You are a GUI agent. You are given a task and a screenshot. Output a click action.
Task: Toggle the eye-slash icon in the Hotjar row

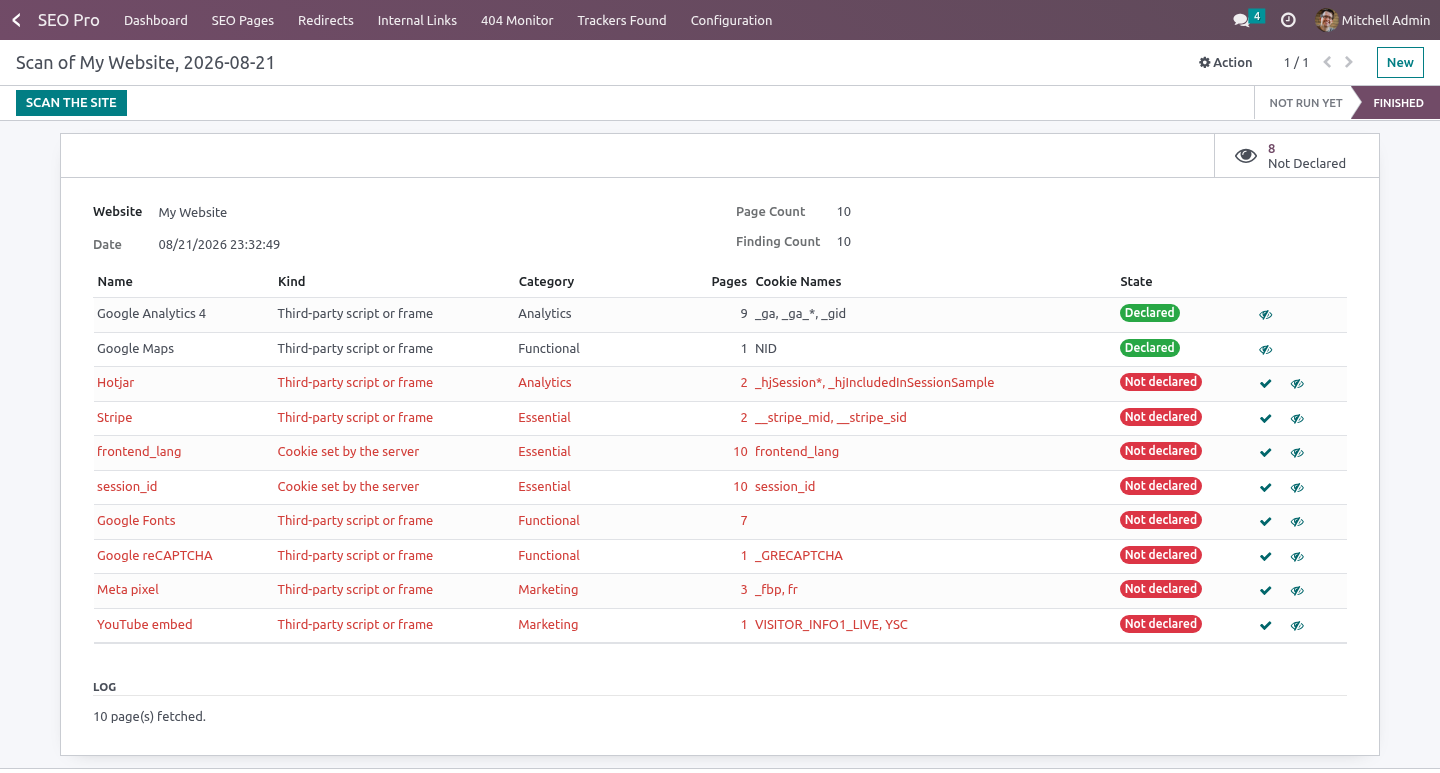1297,384
